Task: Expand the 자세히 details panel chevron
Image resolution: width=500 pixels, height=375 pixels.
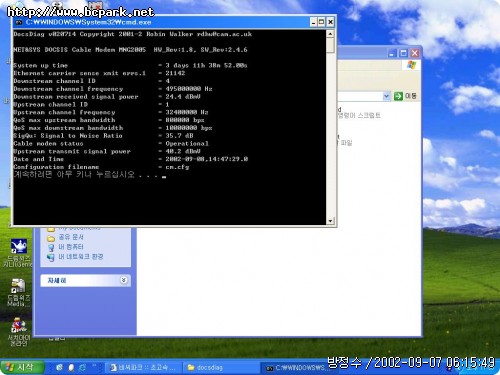Action: (123, 280)
